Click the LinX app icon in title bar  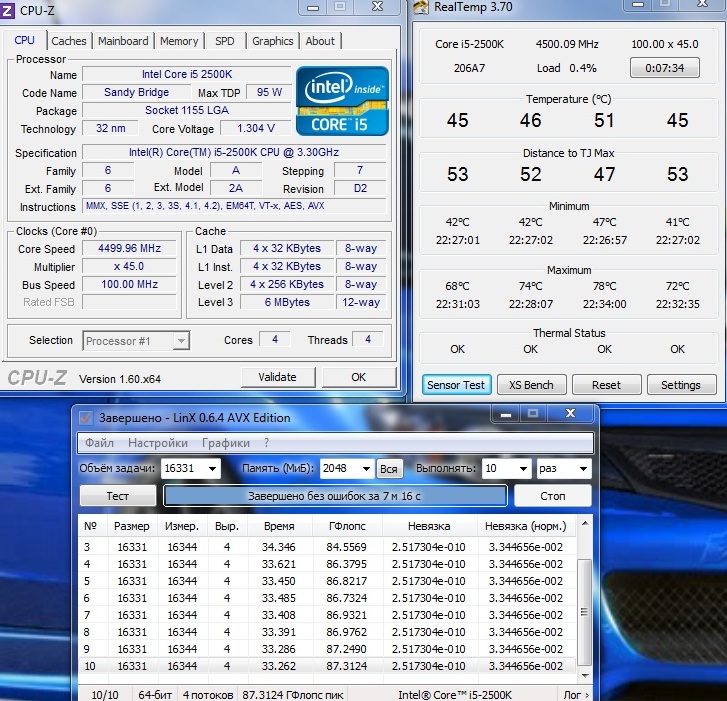pyautogui.click(x=85, y=418)
